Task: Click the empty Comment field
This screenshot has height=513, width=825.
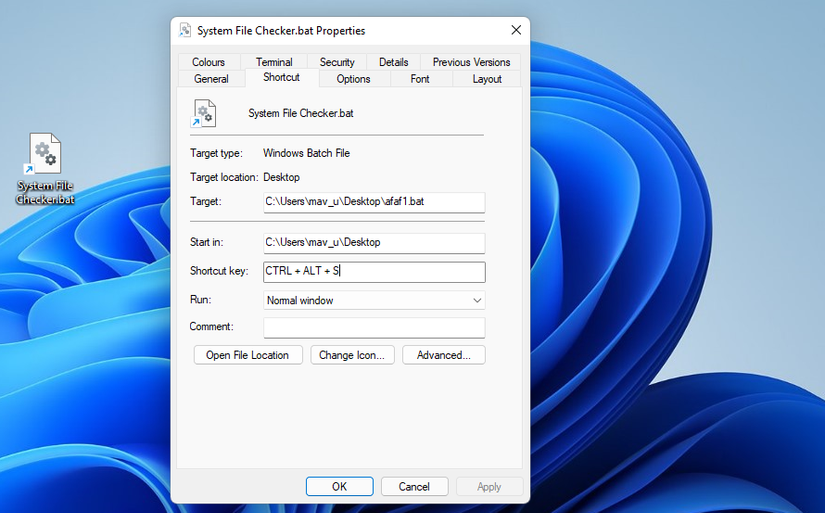Action: point(374,327)
